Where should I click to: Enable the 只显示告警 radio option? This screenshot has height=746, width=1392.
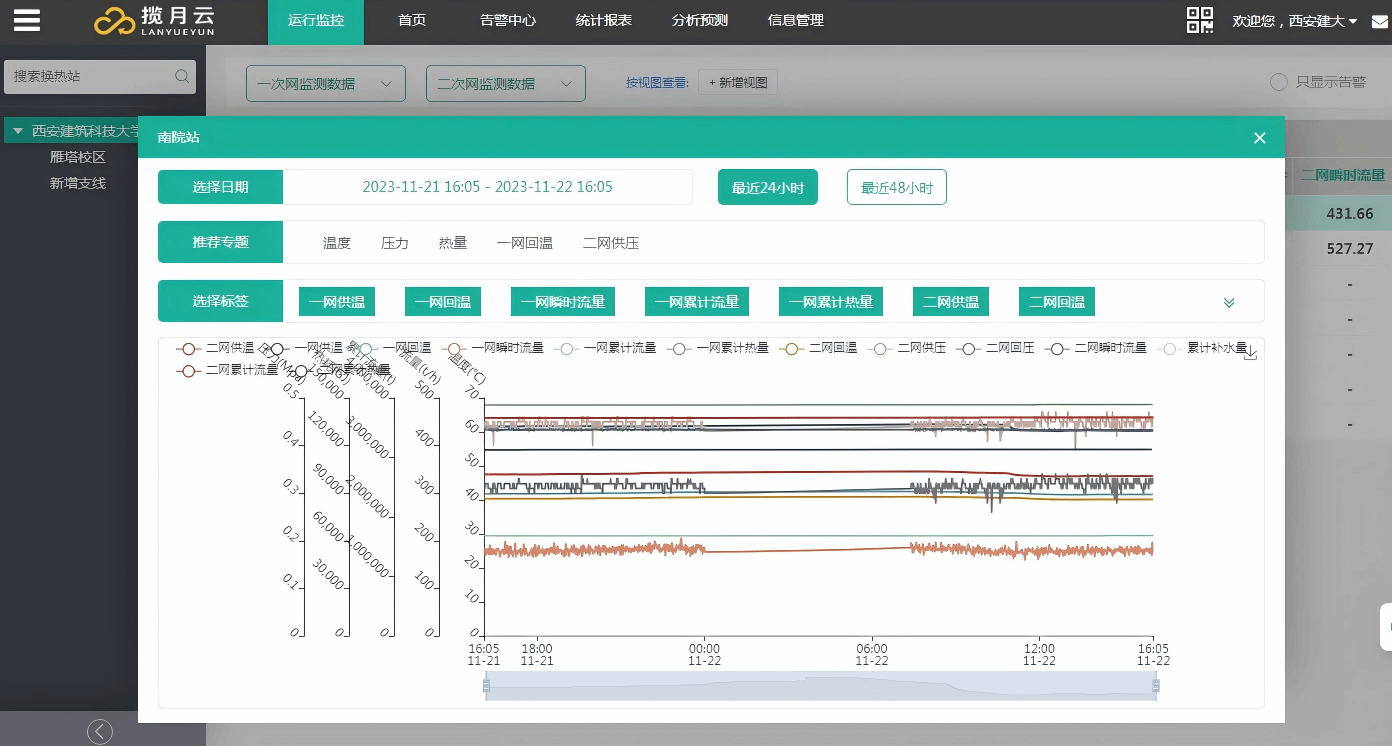(1279, 82)
